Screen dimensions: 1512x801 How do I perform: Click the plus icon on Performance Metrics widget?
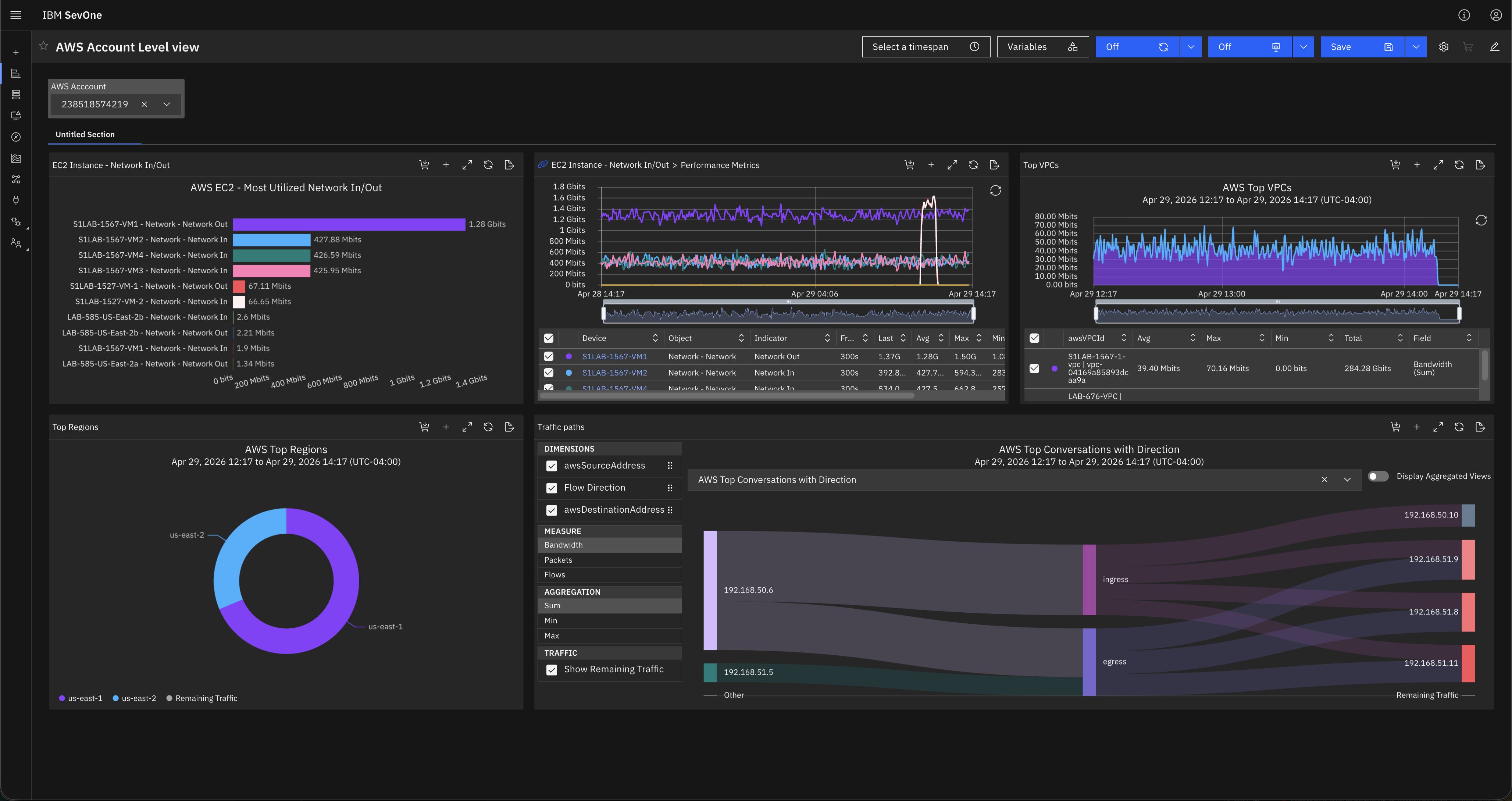click(931, 165)
